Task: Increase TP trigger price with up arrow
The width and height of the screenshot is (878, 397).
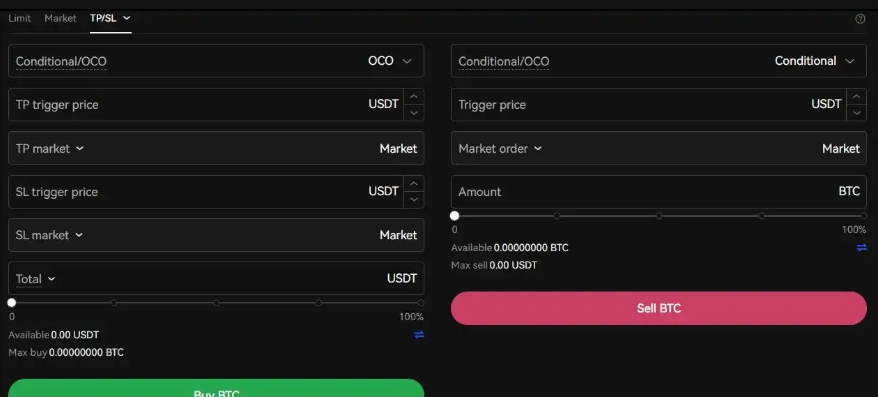Action: 413,96
